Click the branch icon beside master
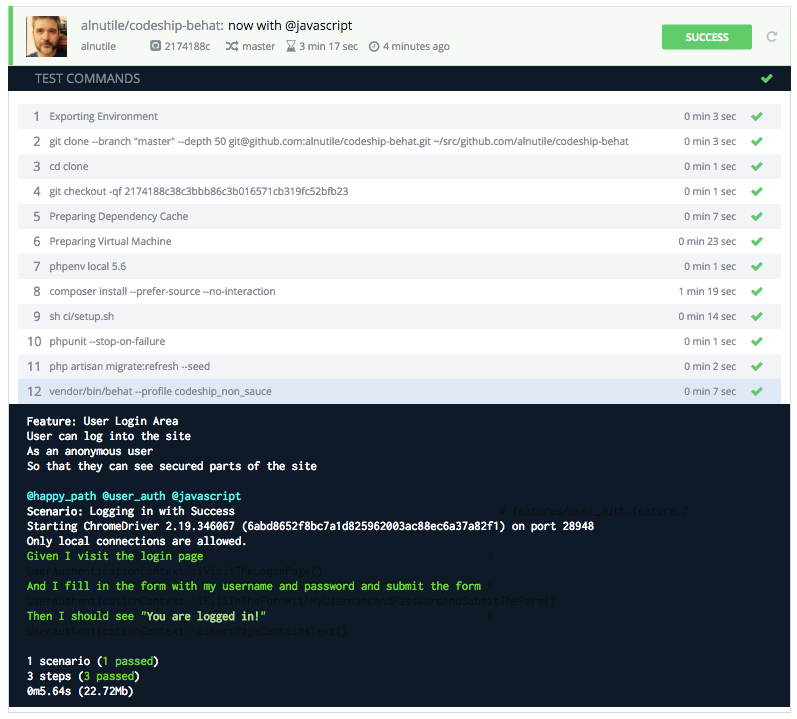The width and height of the screenshot is (797, 719). click(232, 46)
